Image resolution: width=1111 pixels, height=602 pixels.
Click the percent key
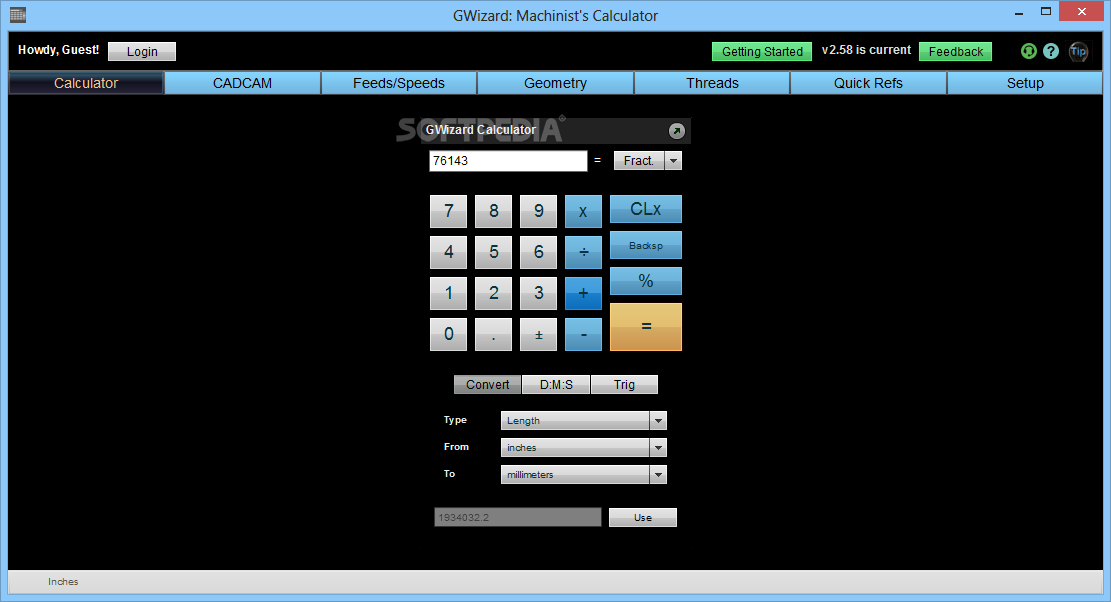tap(645, 281)
